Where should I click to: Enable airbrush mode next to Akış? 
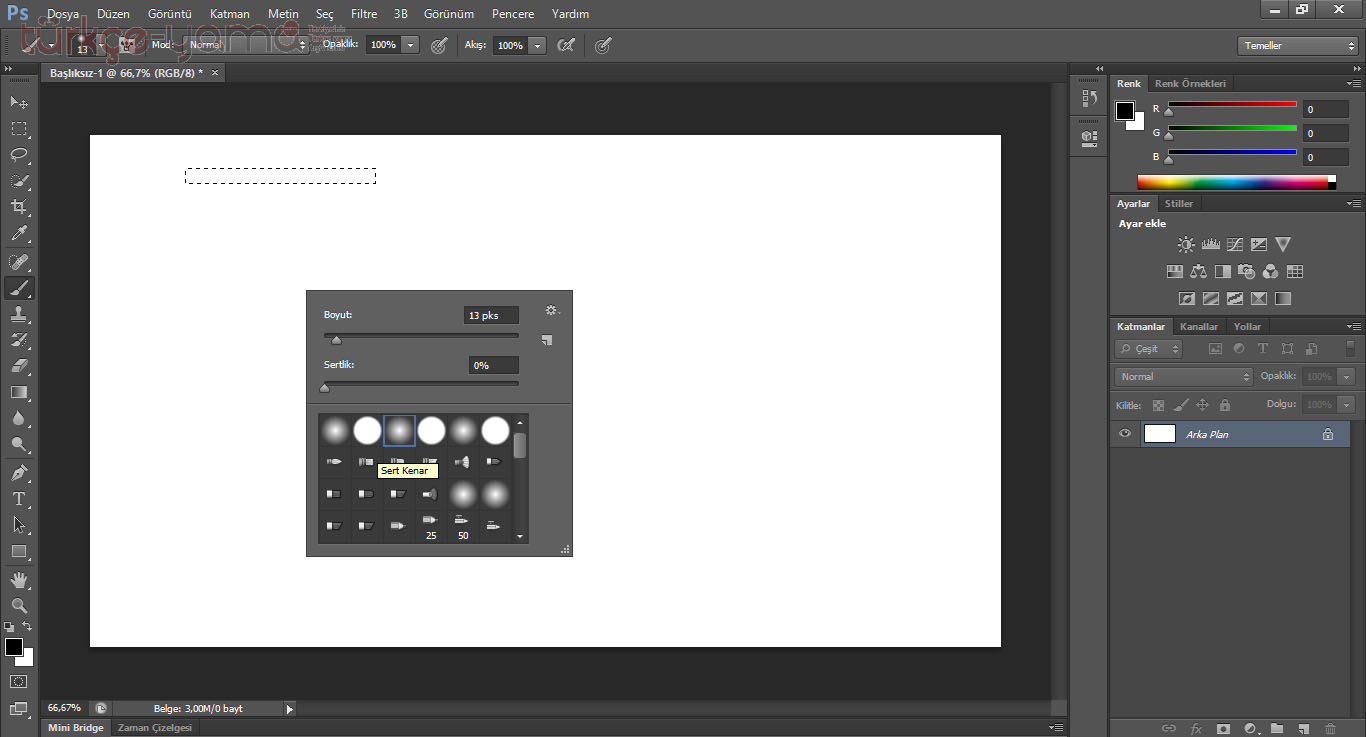coord(566,45)
